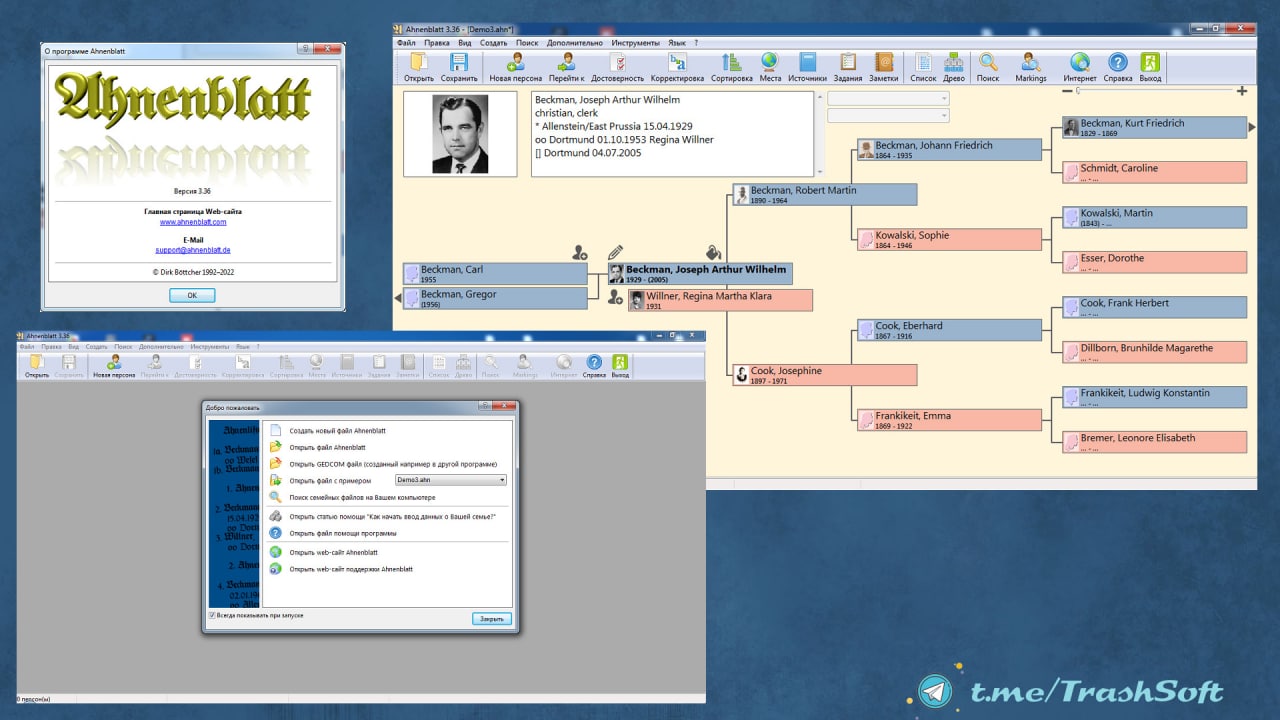This screenshot has width=1280, height=720.
Task: Click the zoom-out minus button
Action: [1066, 91]
